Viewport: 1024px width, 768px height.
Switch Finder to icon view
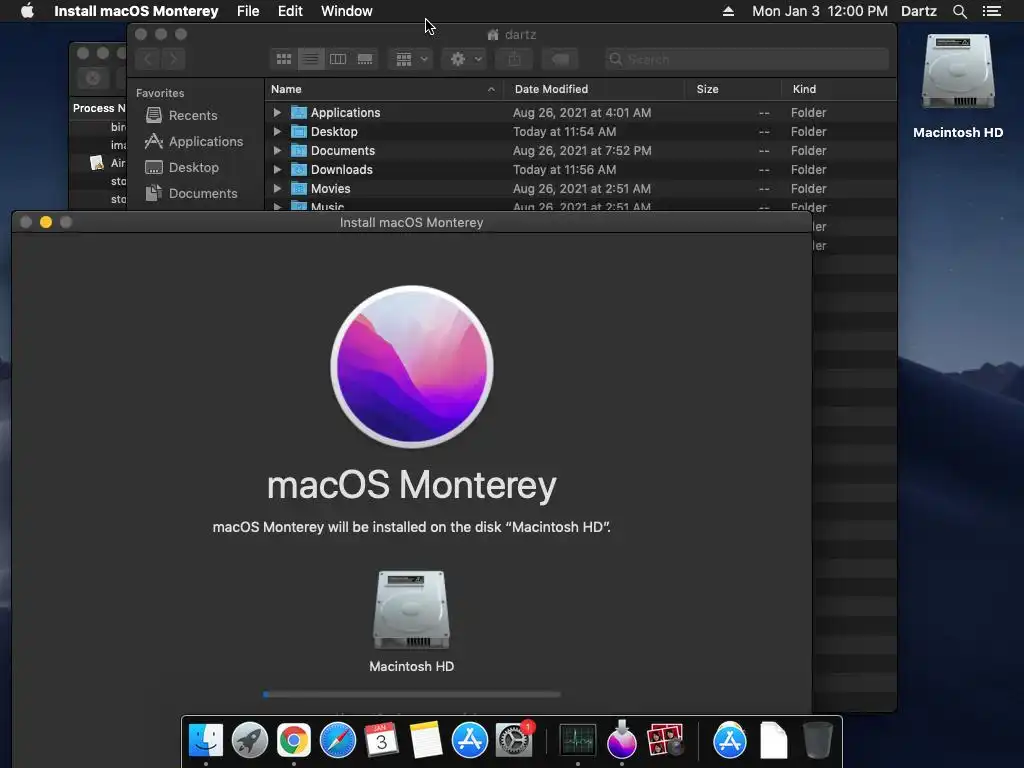pyautogui.click(x=284, y=59)
